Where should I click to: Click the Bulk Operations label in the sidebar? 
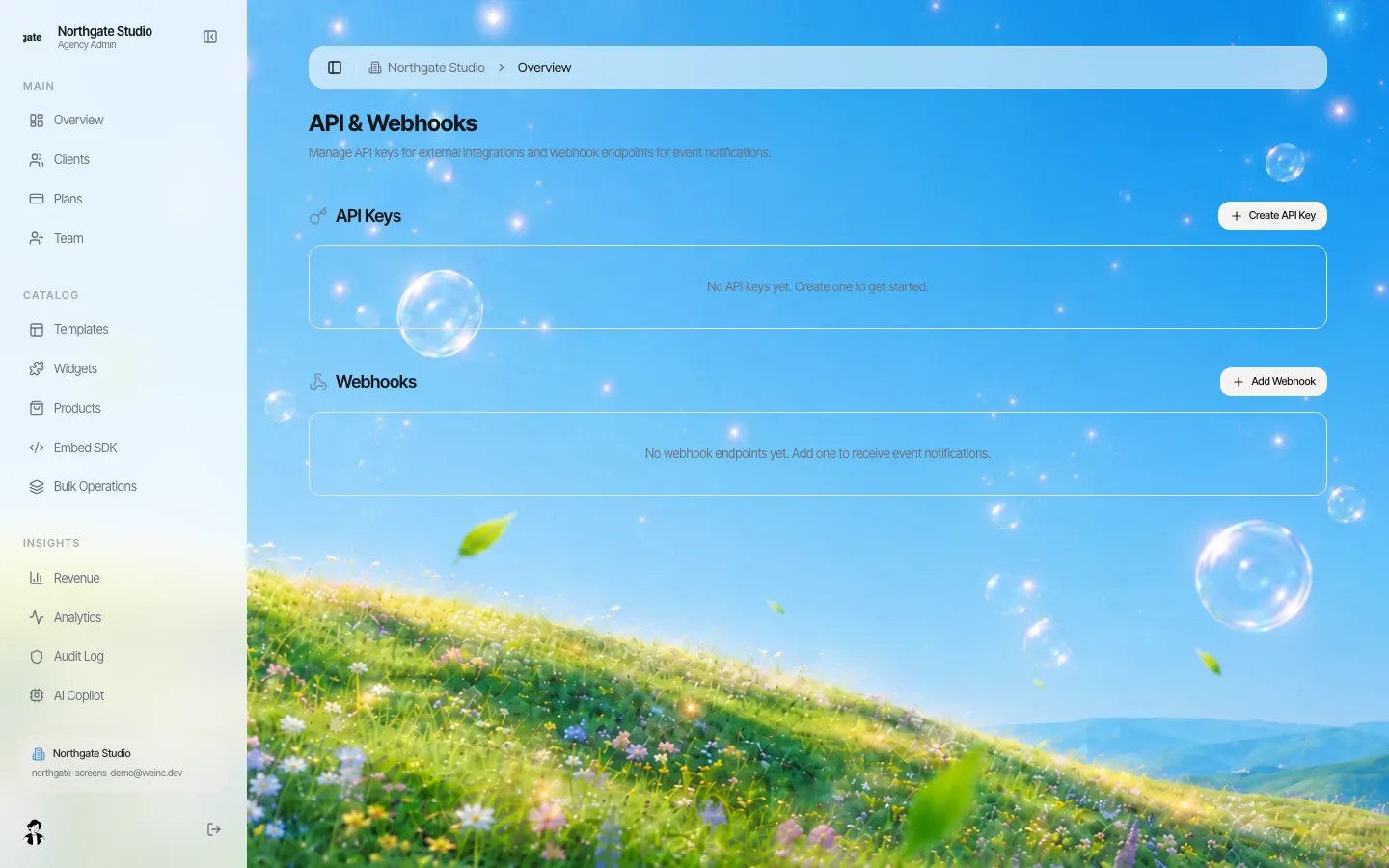click(95, 487)
